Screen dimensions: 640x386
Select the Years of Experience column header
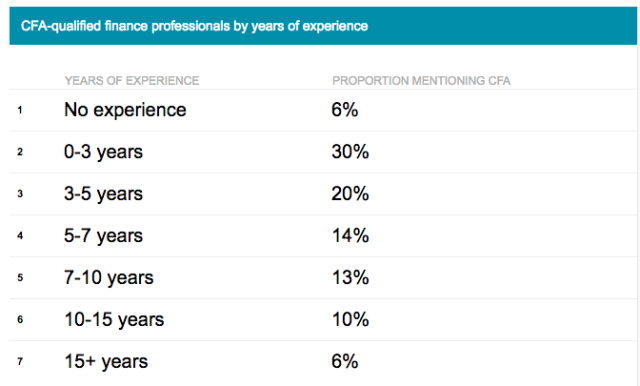(x=131, y=81)
